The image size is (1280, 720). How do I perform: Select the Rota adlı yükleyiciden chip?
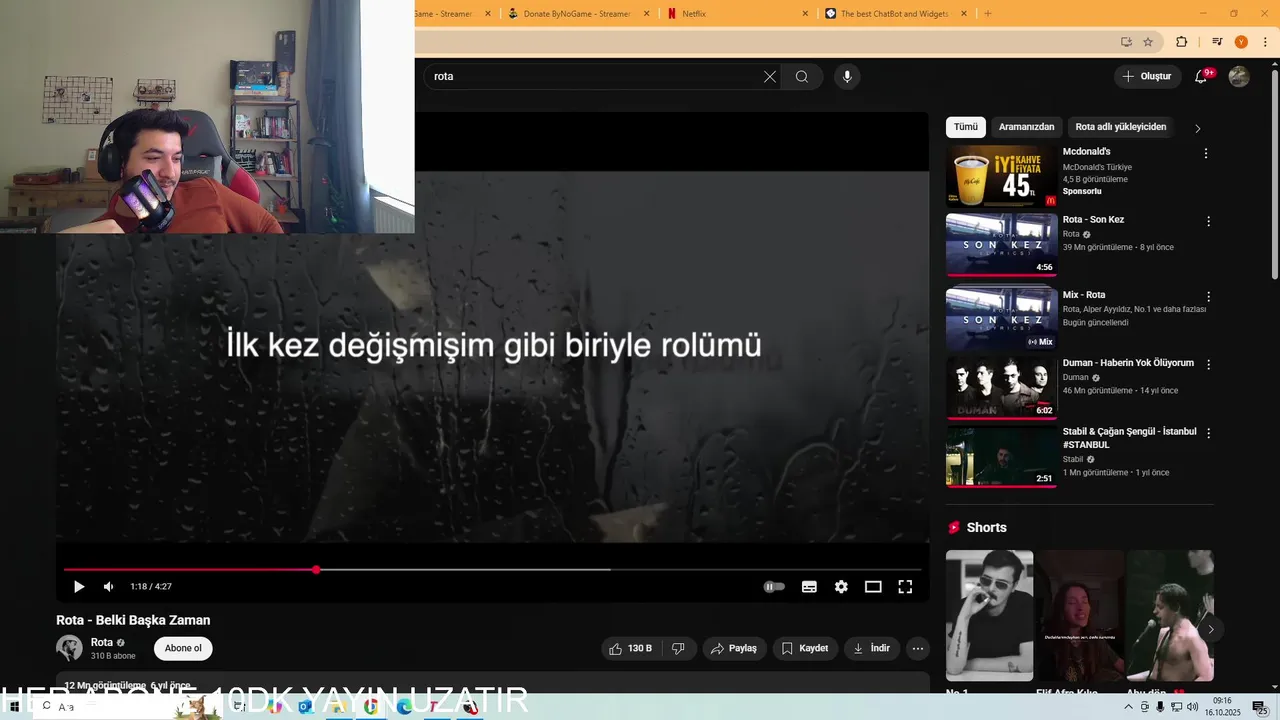tap(1121, 127)
